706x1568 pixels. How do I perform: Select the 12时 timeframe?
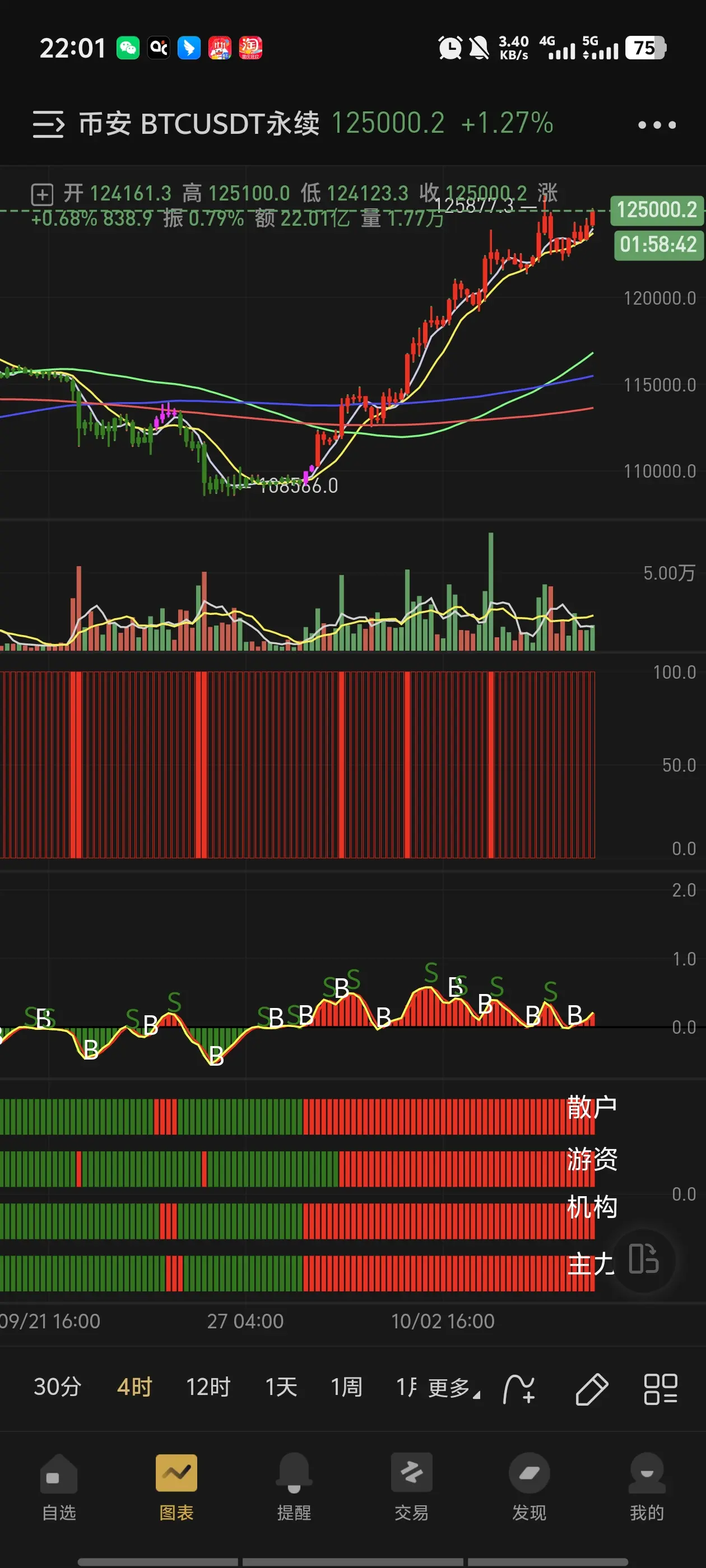tap(208, 1387)
